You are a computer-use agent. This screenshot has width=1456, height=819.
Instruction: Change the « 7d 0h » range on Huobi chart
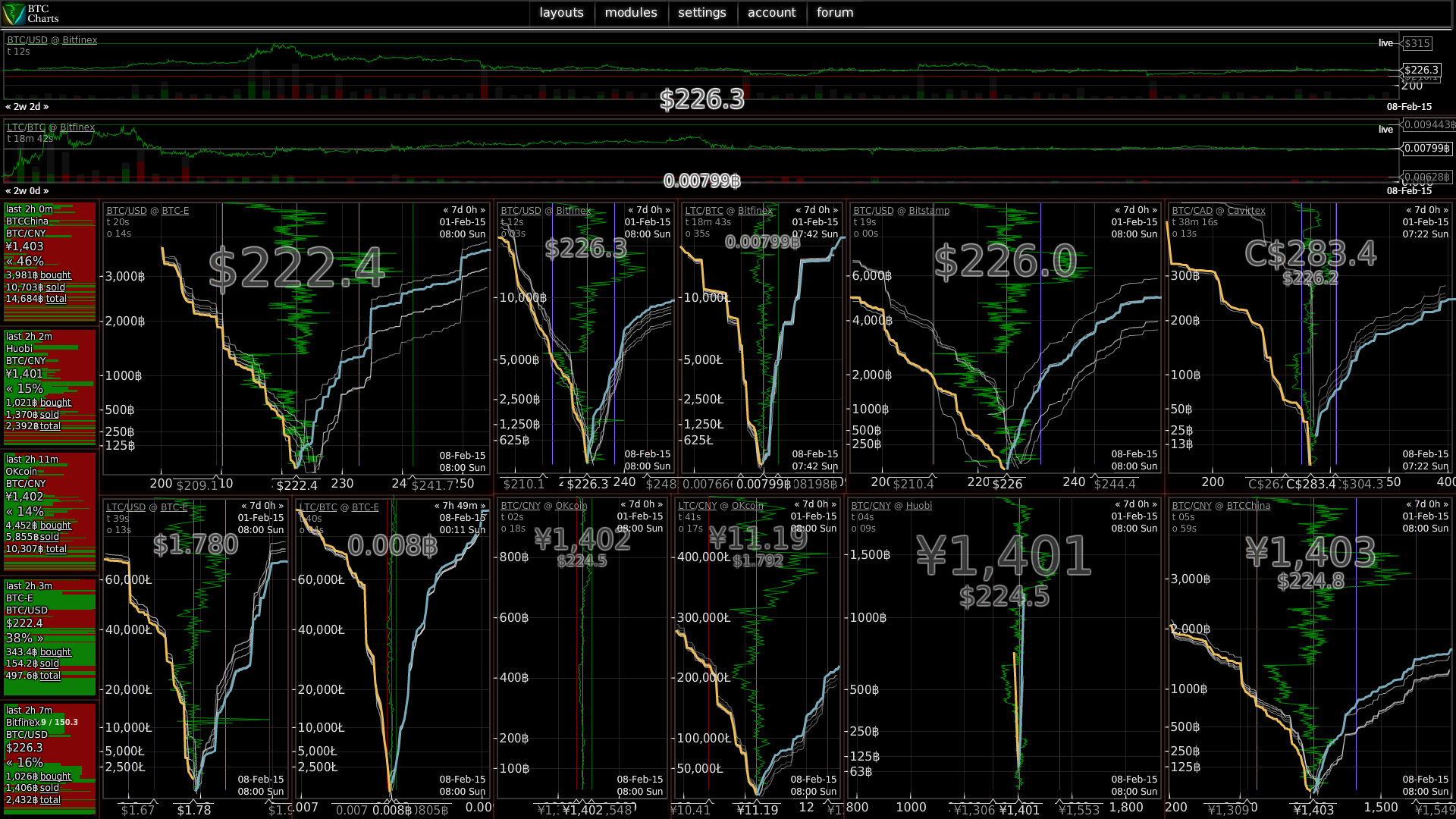pos(1136,504)
